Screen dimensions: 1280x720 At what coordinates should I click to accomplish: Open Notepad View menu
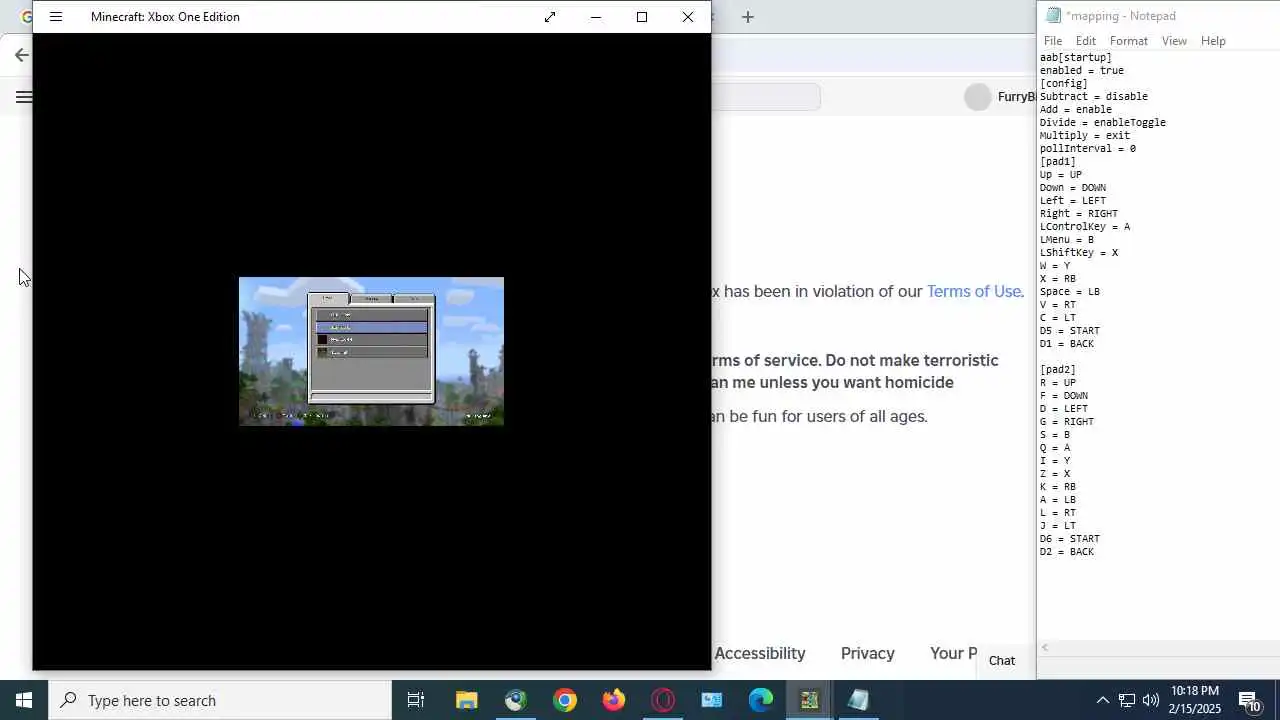[1175, 41]
